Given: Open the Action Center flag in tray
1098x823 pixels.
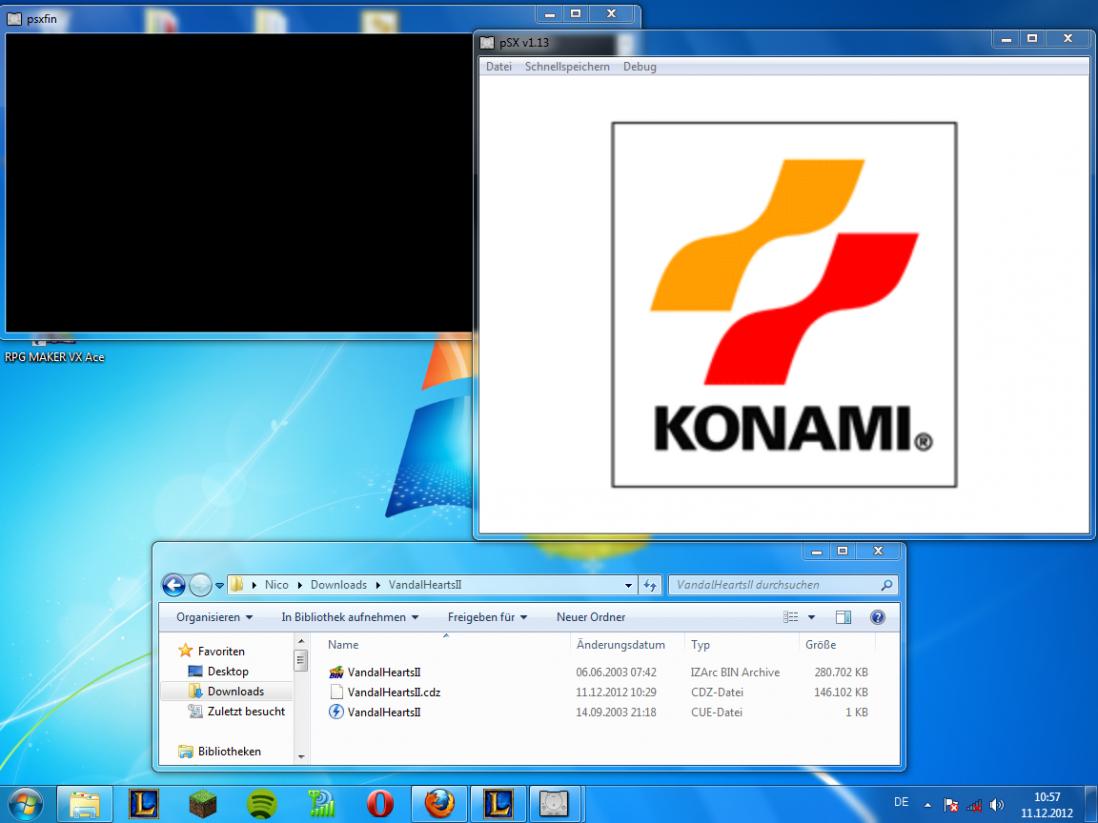Looking at the screenshot, I should pyautogui.click(x=951, y=805).
